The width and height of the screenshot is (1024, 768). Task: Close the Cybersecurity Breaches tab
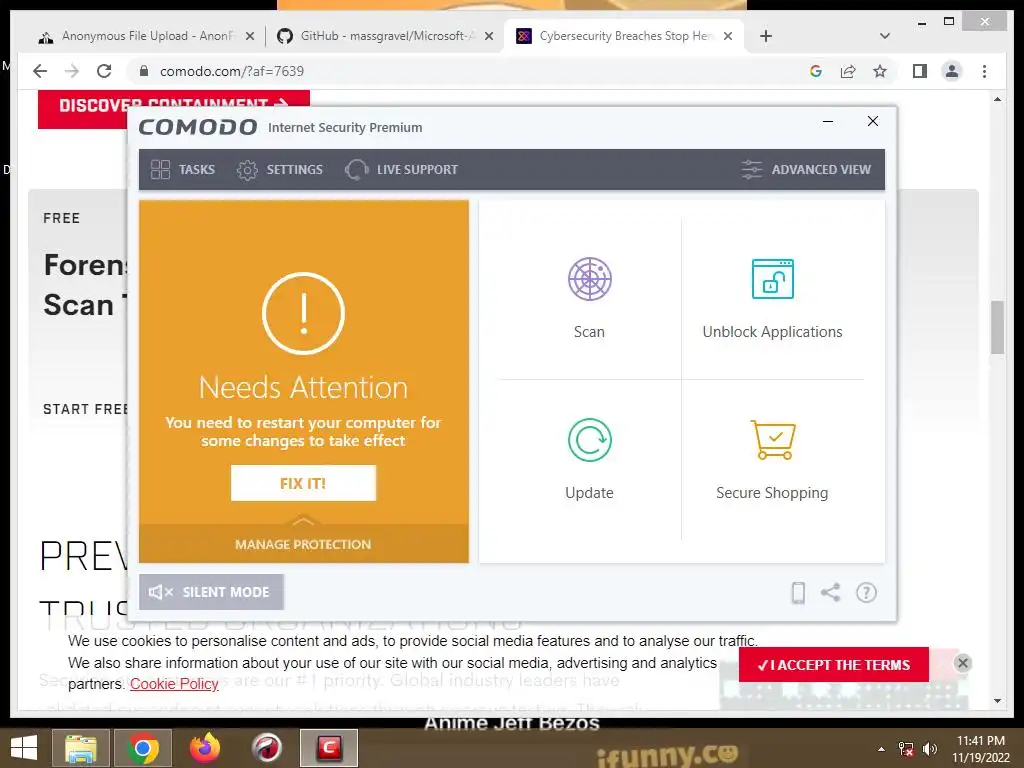pos(728,37)
